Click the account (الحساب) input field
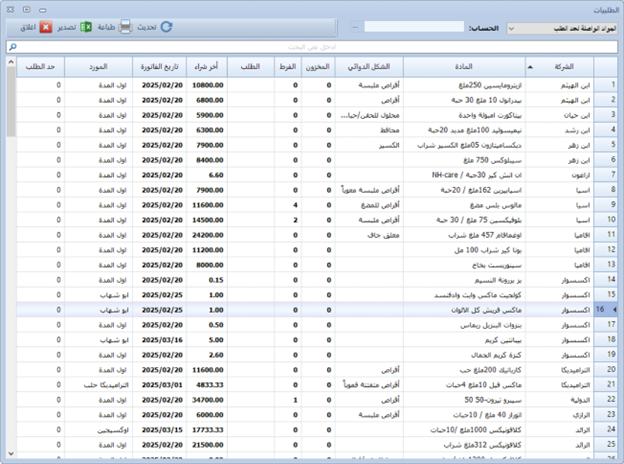The width and height of the screenshot is (624, 464). pyautogui.click(x=414, y=27)
